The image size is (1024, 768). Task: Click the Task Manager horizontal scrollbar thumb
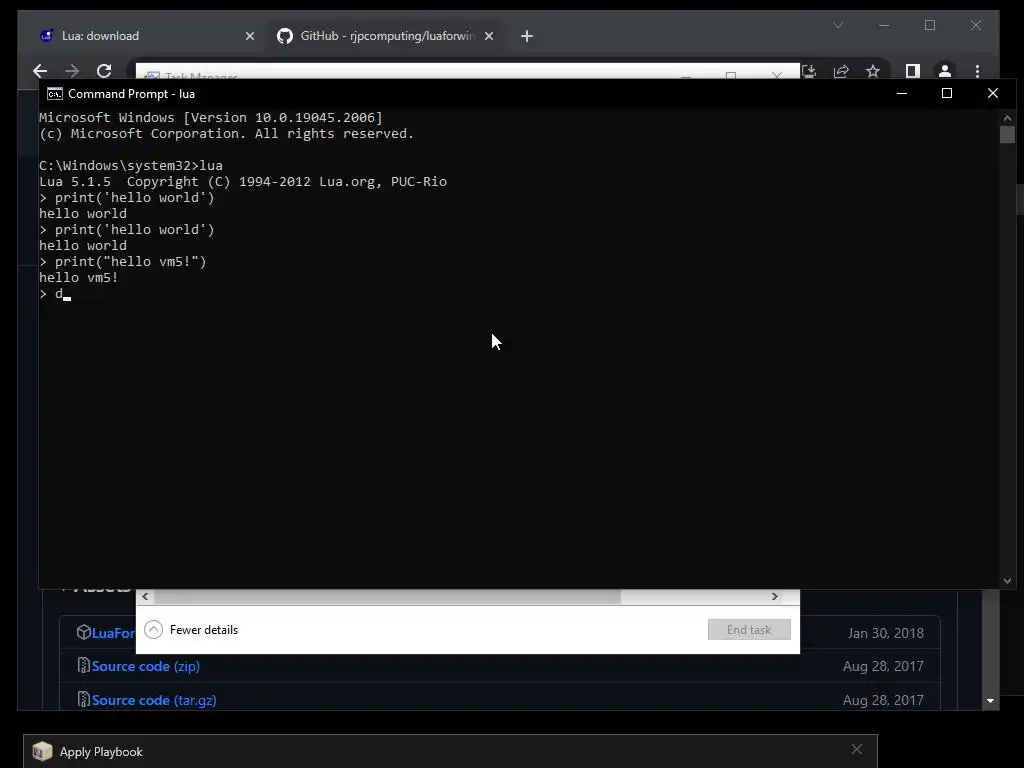click(387, 596)
